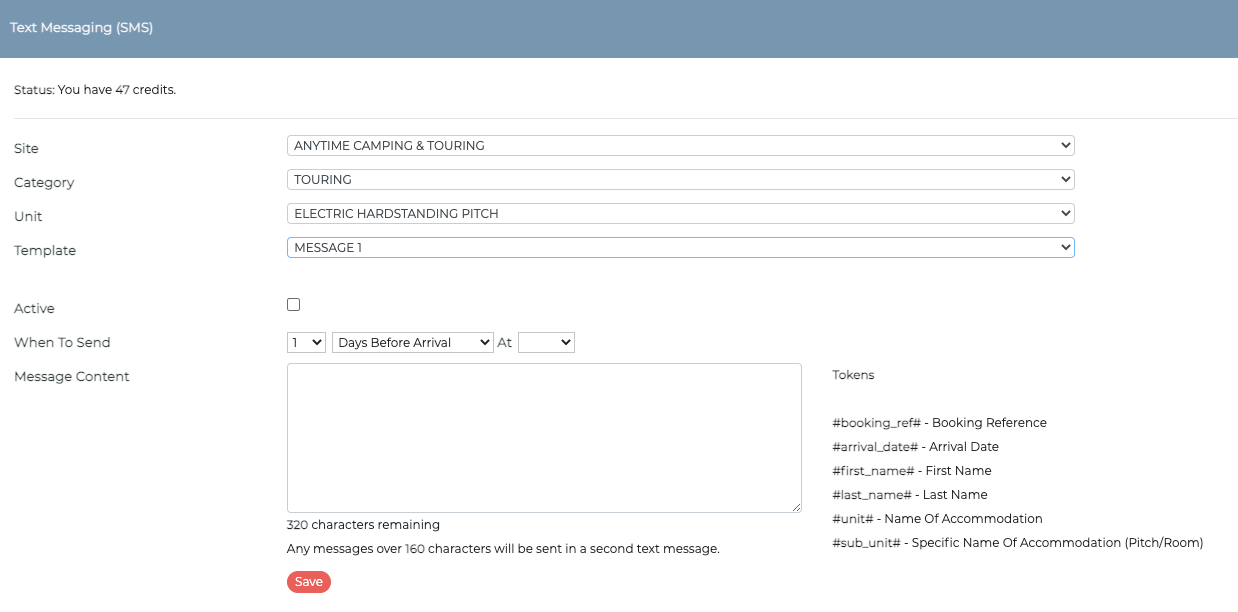Screen dimensions: 1238x612
Task: Click the Text Messaging (SMS) header title
Action: [81, 28]
